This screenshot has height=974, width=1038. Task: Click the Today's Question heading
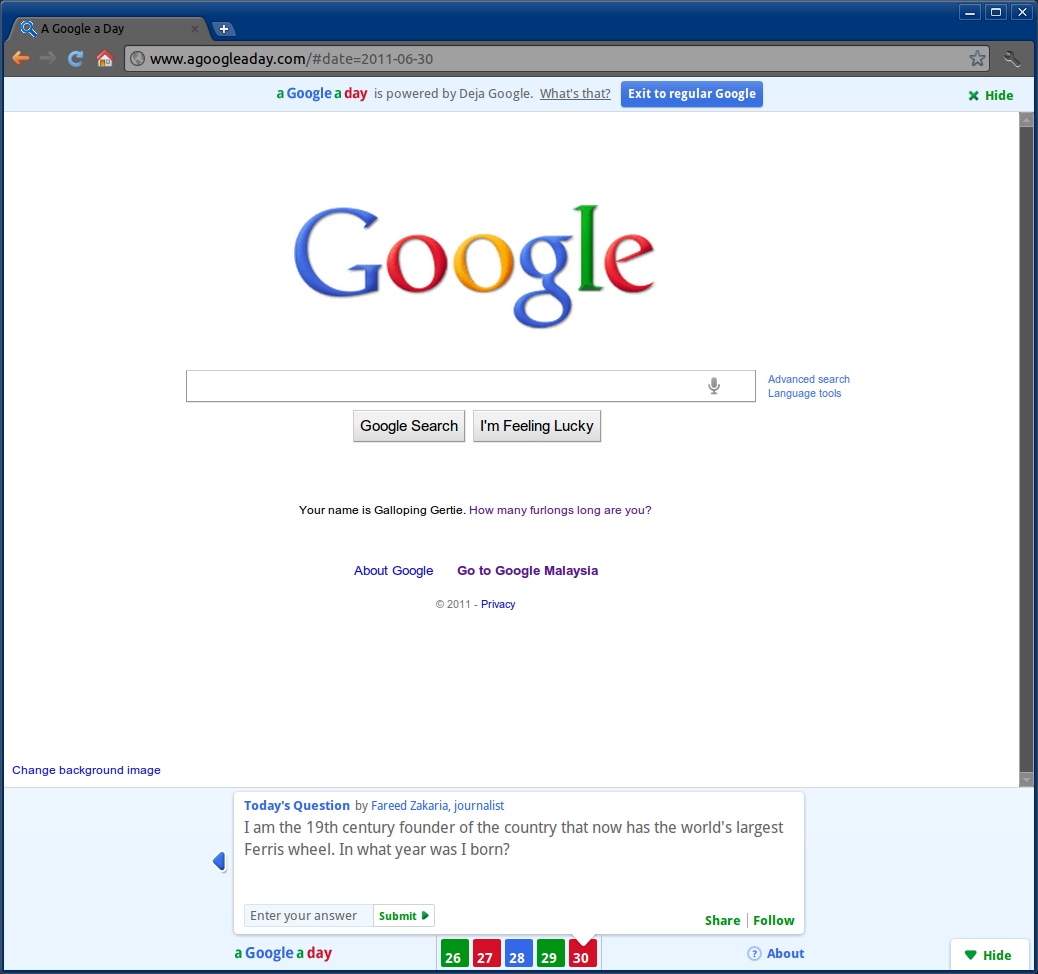point(297,805)
